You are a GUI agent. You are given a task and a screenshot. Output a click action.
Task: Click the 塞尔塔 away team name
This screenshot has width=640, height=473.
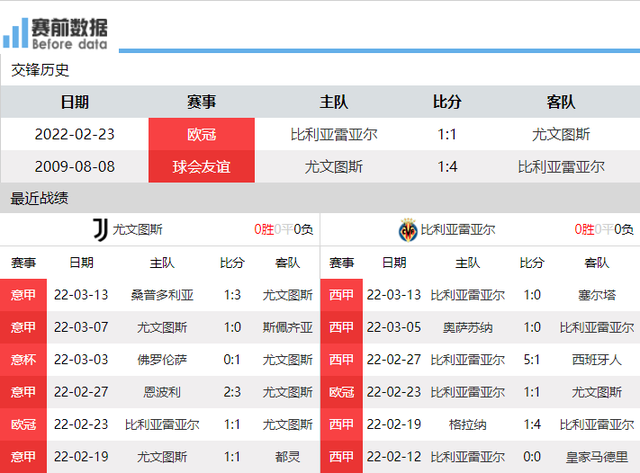(x=597, y=295)
